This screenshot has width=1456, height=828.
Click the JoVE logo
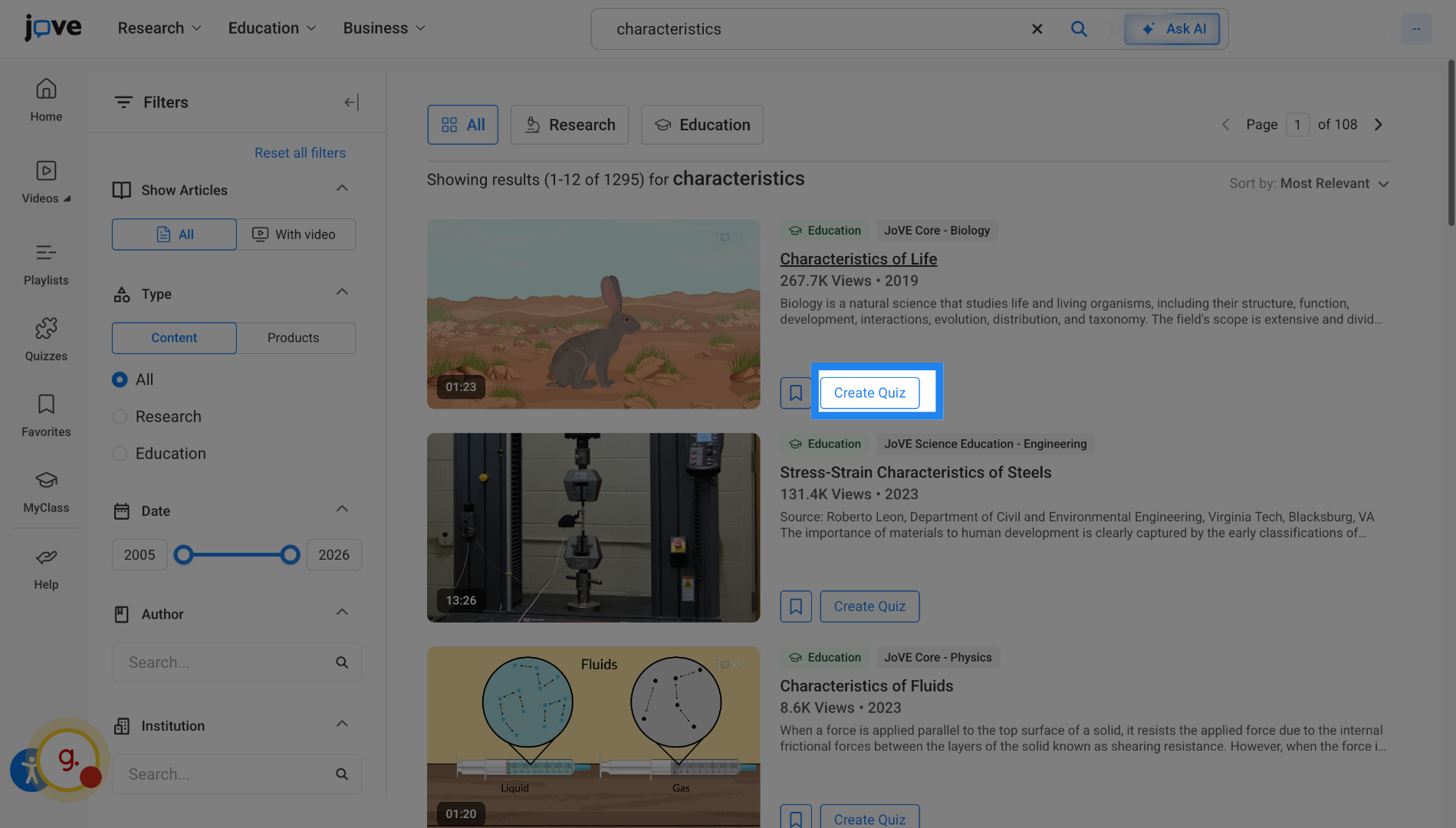[x=52, y=28]
